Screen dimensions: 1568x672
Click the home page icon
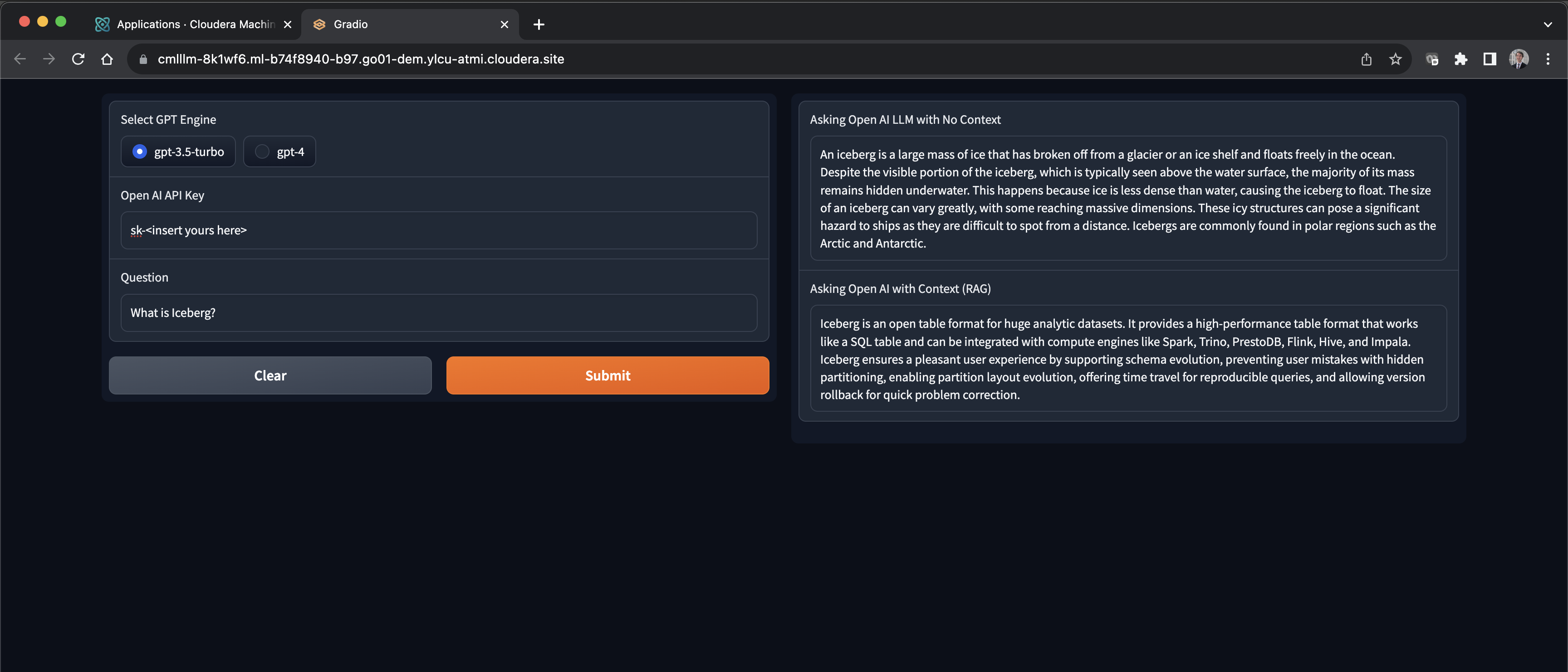[x=107, y=59]
